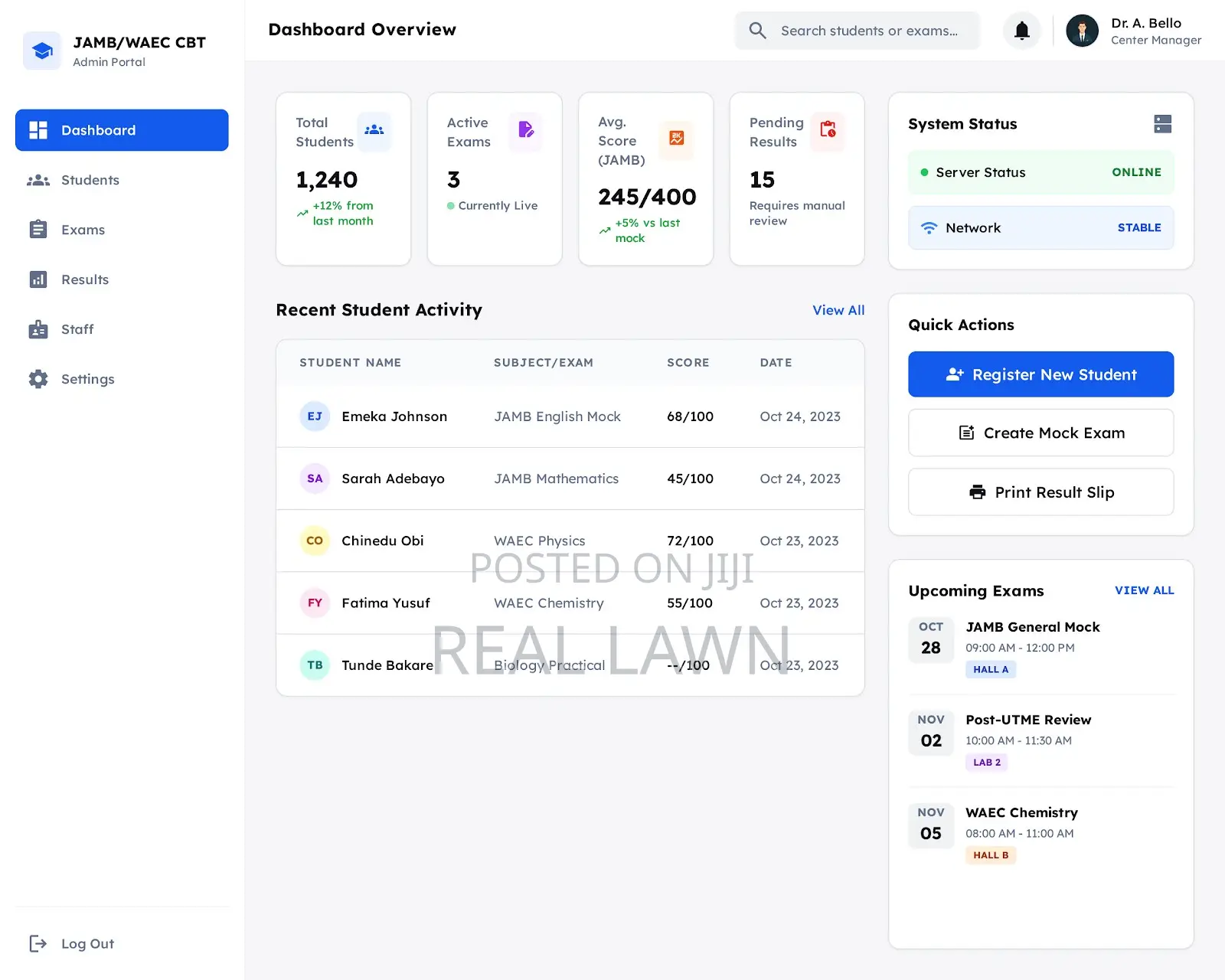The image size is (1225, 980).
Task: Open the Post-UTME Review exam
Action: point(1028,720)
